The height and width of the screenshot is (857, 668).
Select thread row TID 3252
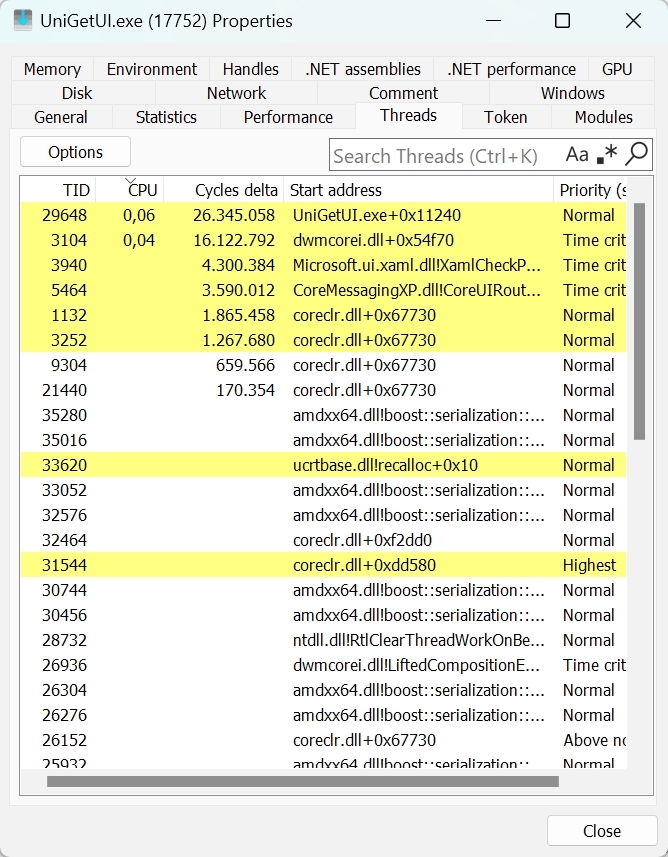pos(324,340)
